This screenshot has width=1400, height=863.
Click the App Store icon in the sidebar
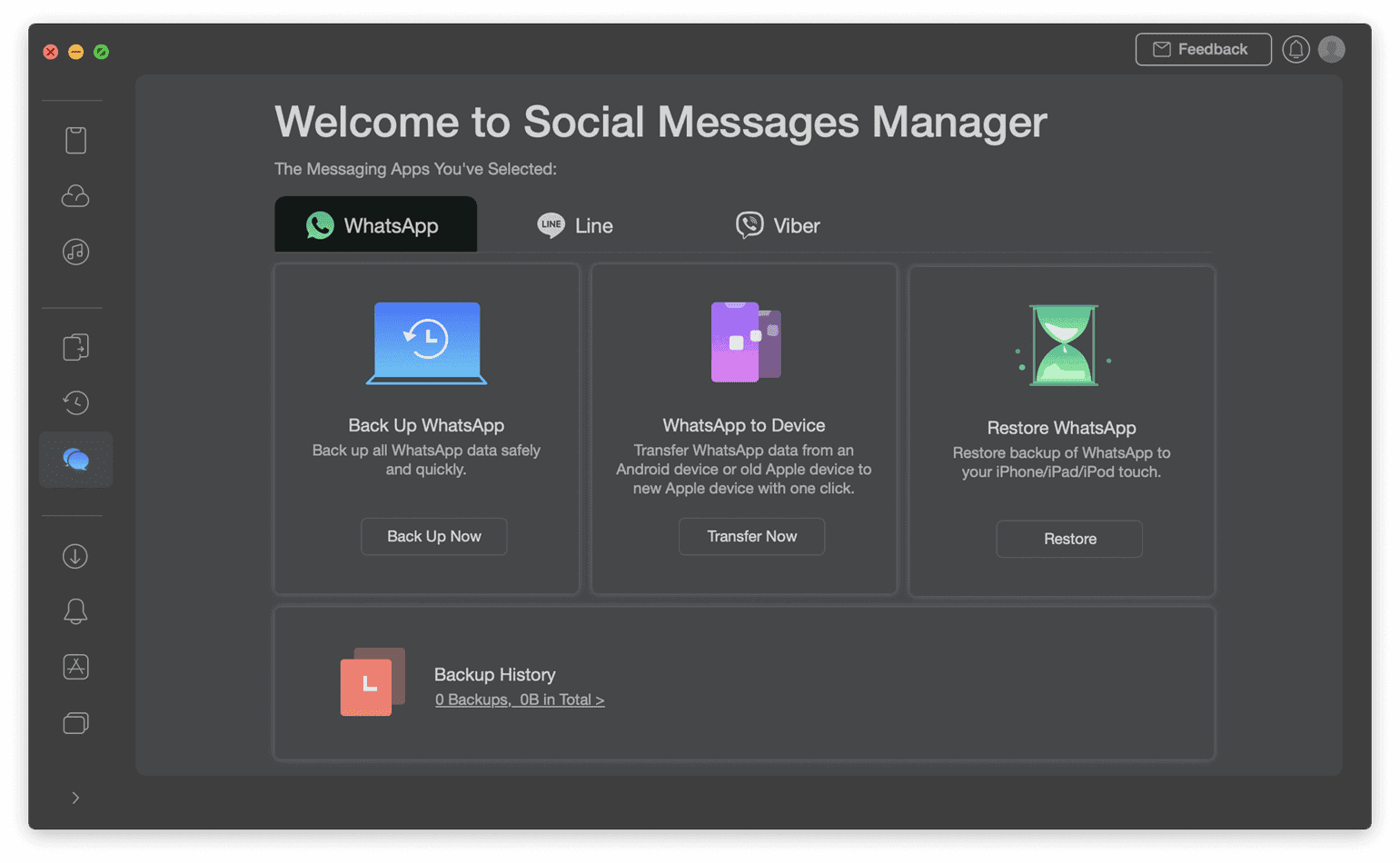click(x=75, y=667)
